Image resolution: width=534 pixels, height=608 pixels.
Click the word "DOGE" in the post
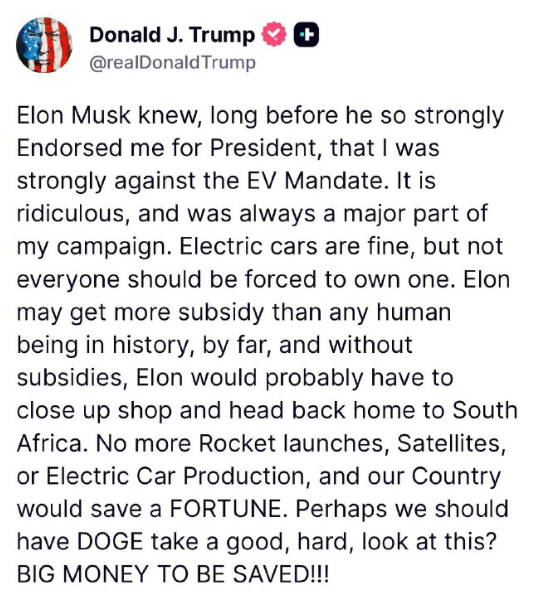click(x=110, y=541)
